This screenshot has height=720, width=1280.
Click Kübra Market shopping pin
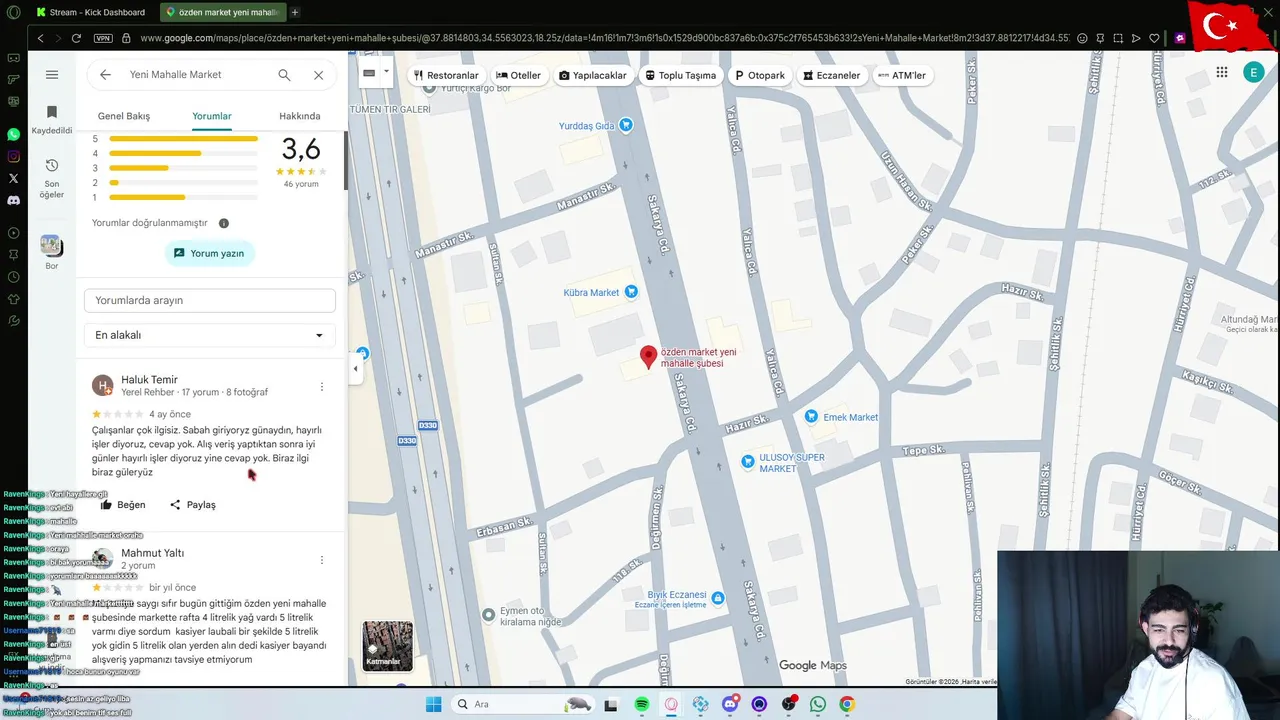pyautogui.click(x=631, y=292)
